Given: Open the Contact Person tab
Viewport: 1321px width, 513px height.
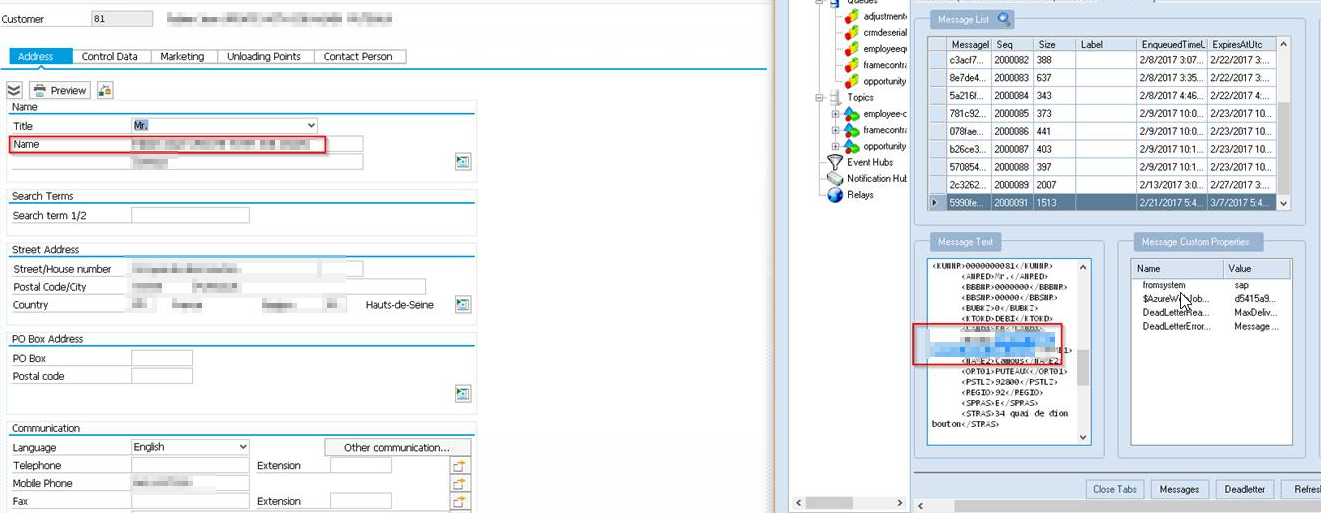Looking at the screenshot, I should click(358, 57).
